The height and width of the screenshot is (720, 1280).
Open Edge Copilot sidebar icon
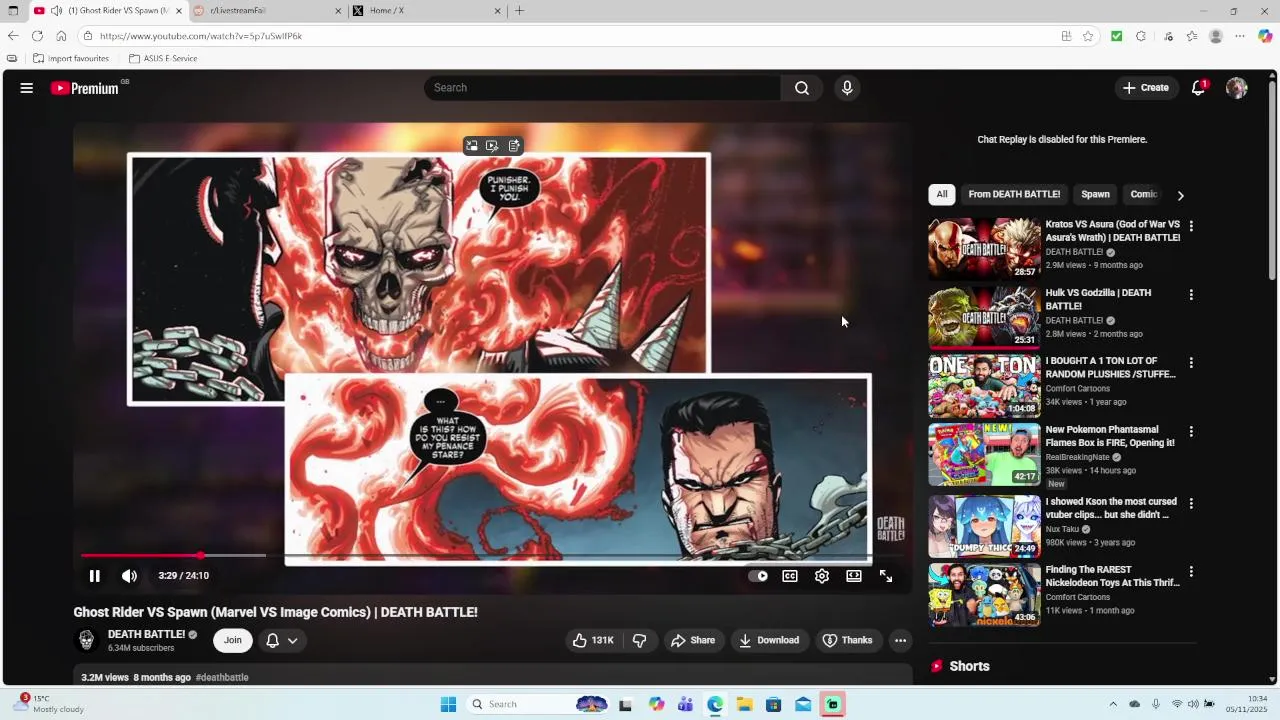coord(1265,36)
